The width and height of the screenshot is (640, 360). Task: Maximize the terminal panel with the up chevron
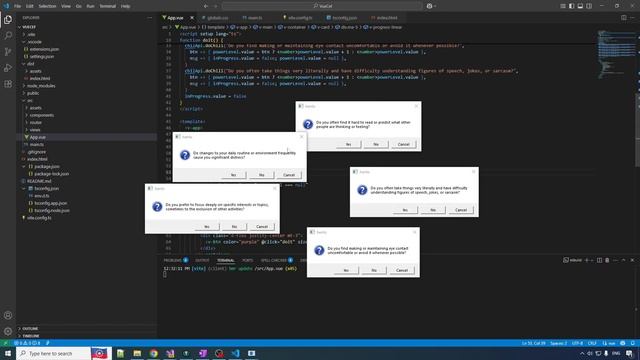coord(623,260)
